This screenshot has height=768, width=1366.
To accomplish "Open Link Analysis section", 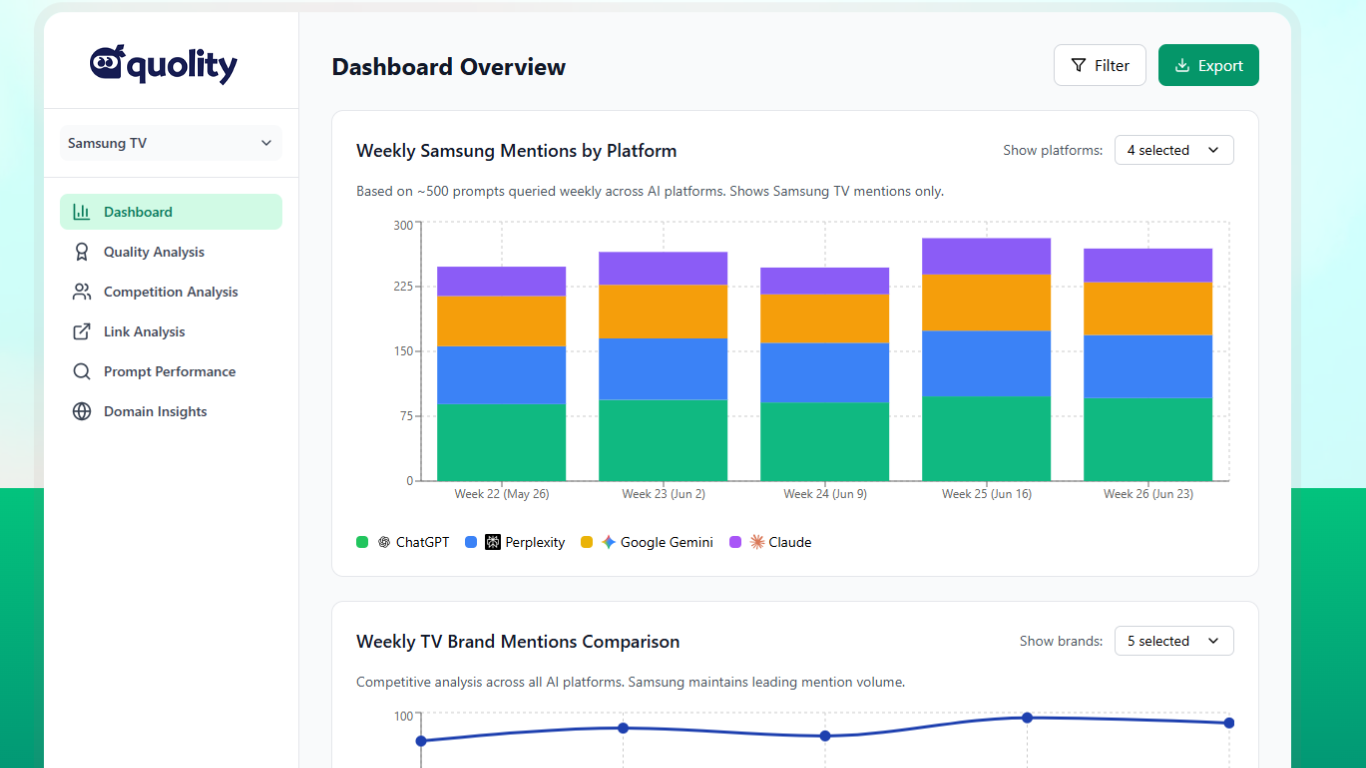I will 171,332.
